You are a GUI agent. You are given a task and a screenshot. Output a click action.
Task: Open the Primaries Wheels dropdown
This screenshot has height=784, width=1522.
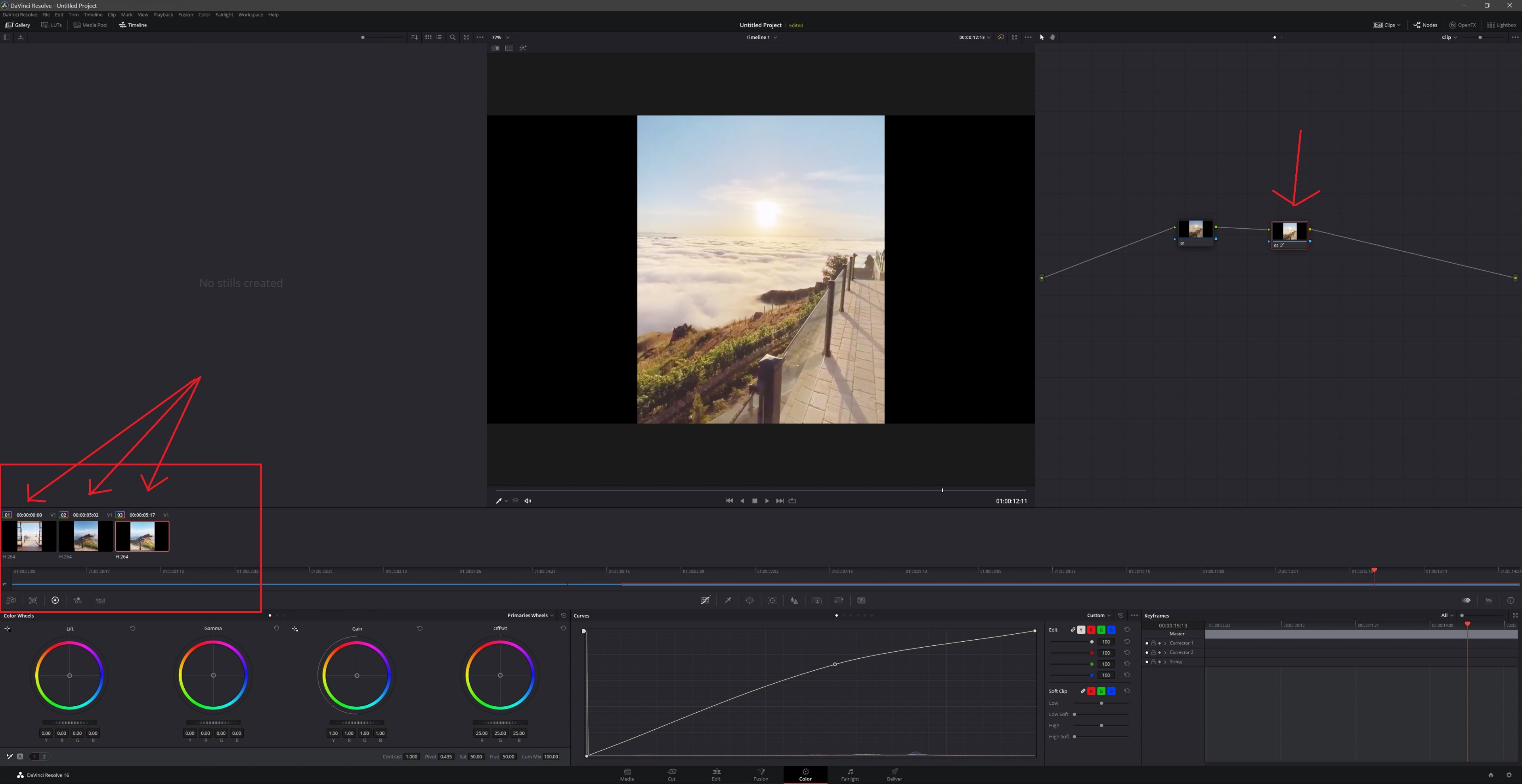pyautogui.click(x=530, y=616)
